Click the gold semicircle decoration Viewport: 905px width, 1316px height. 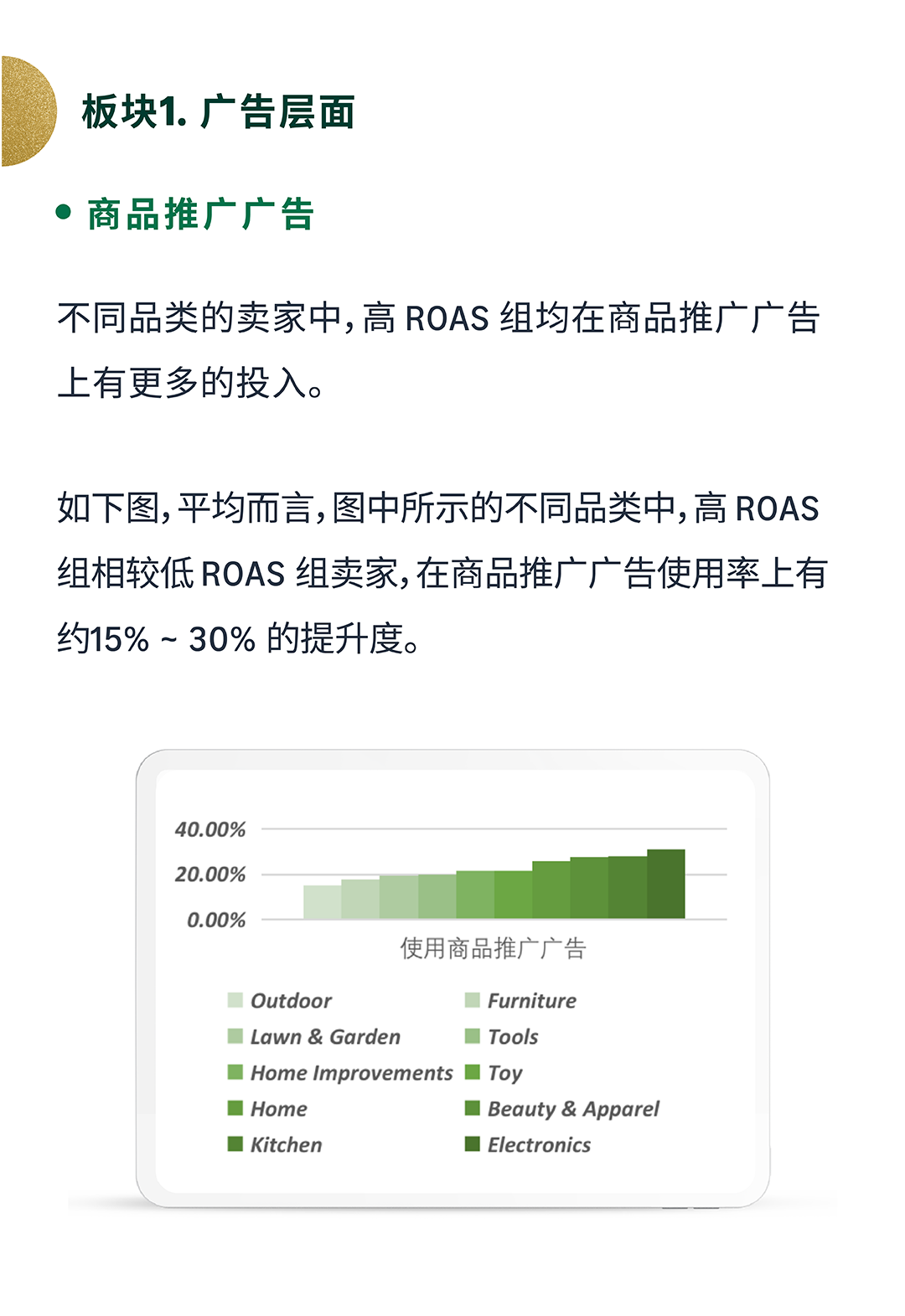pos(28,111)
